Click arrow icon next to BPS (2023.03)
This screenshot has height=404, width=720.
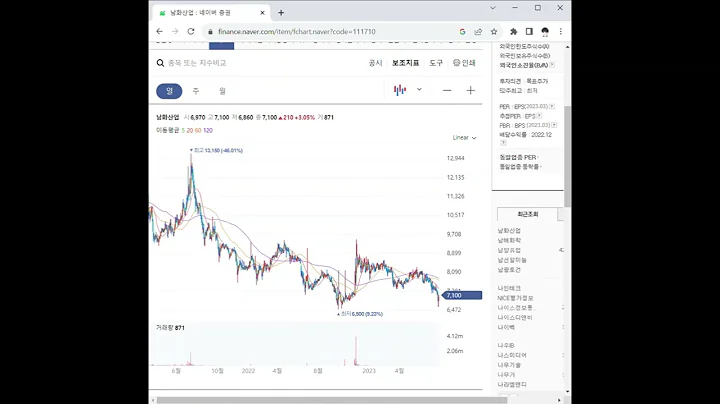point(554,125)
